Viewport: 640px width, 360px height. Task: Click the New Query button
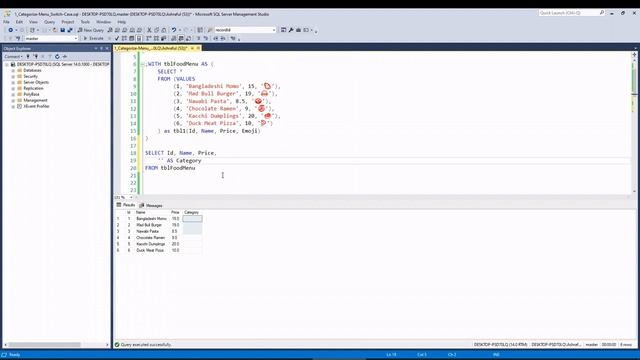click(x=91, y=30)
